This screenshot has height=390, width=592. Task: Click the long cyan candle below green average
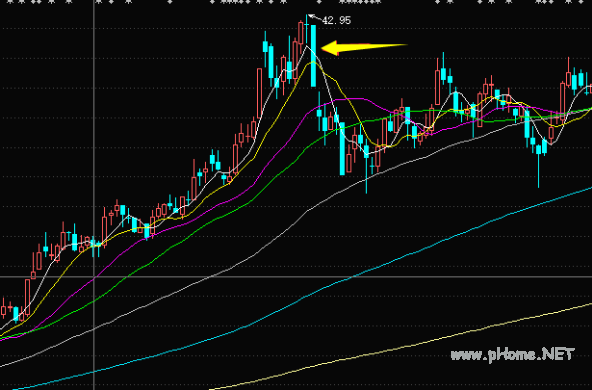tap(342, 148)
